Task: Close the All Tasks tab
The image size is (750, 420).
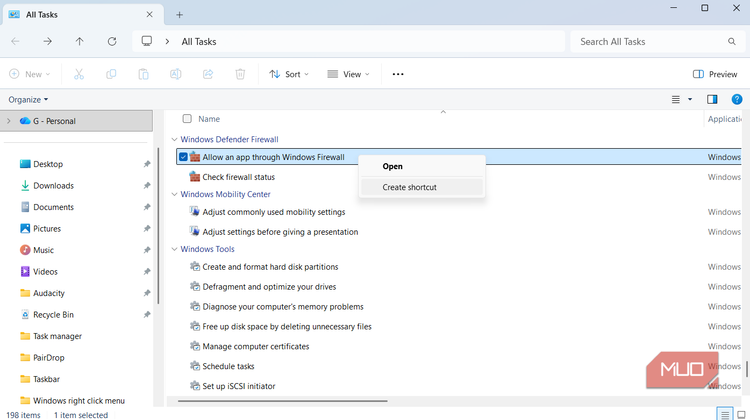Action: tap(150, 14)
